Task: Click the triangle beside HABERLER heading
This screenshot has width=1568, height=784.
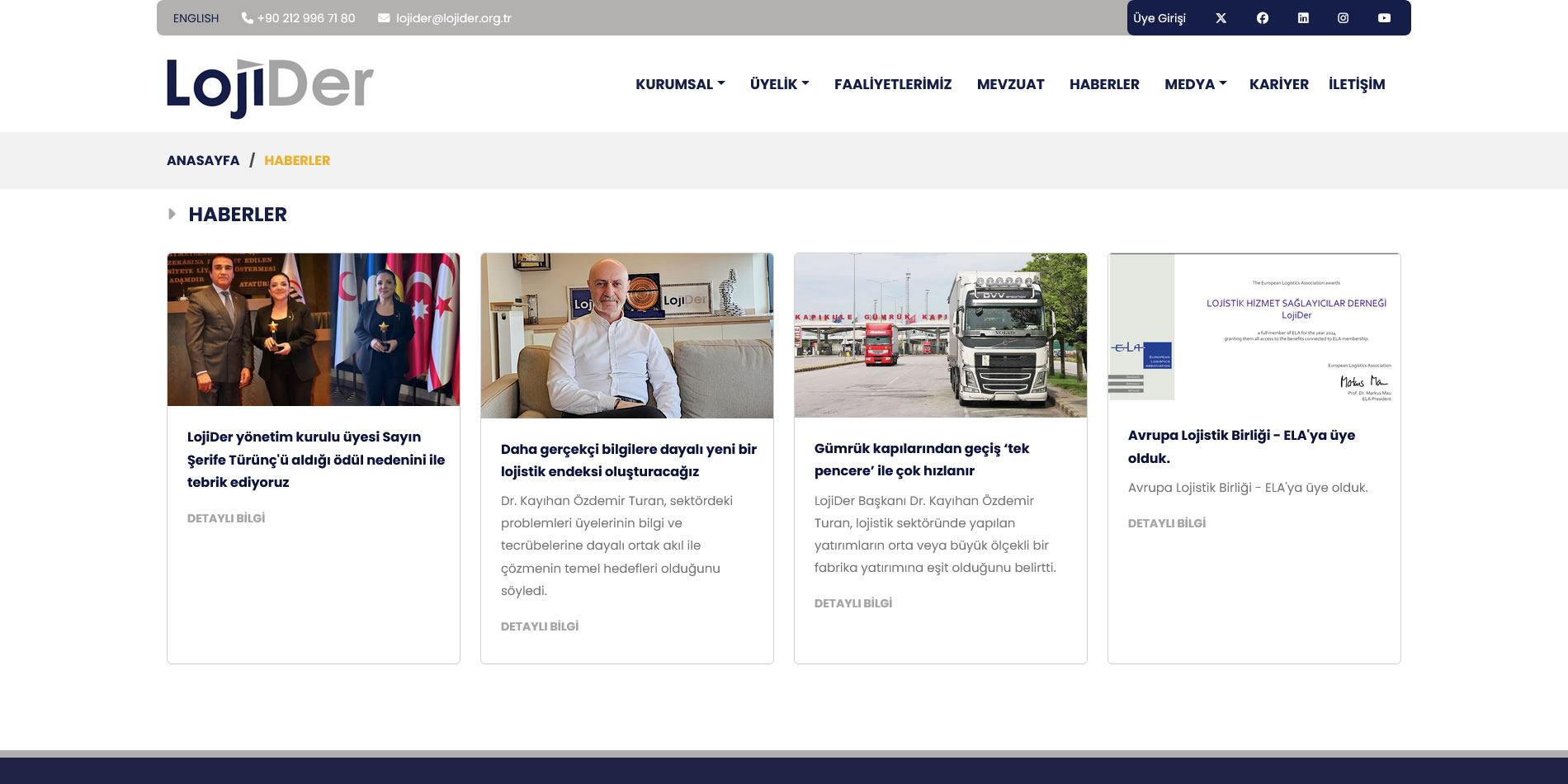Action: pyautogui.click(x=172, y=214)
